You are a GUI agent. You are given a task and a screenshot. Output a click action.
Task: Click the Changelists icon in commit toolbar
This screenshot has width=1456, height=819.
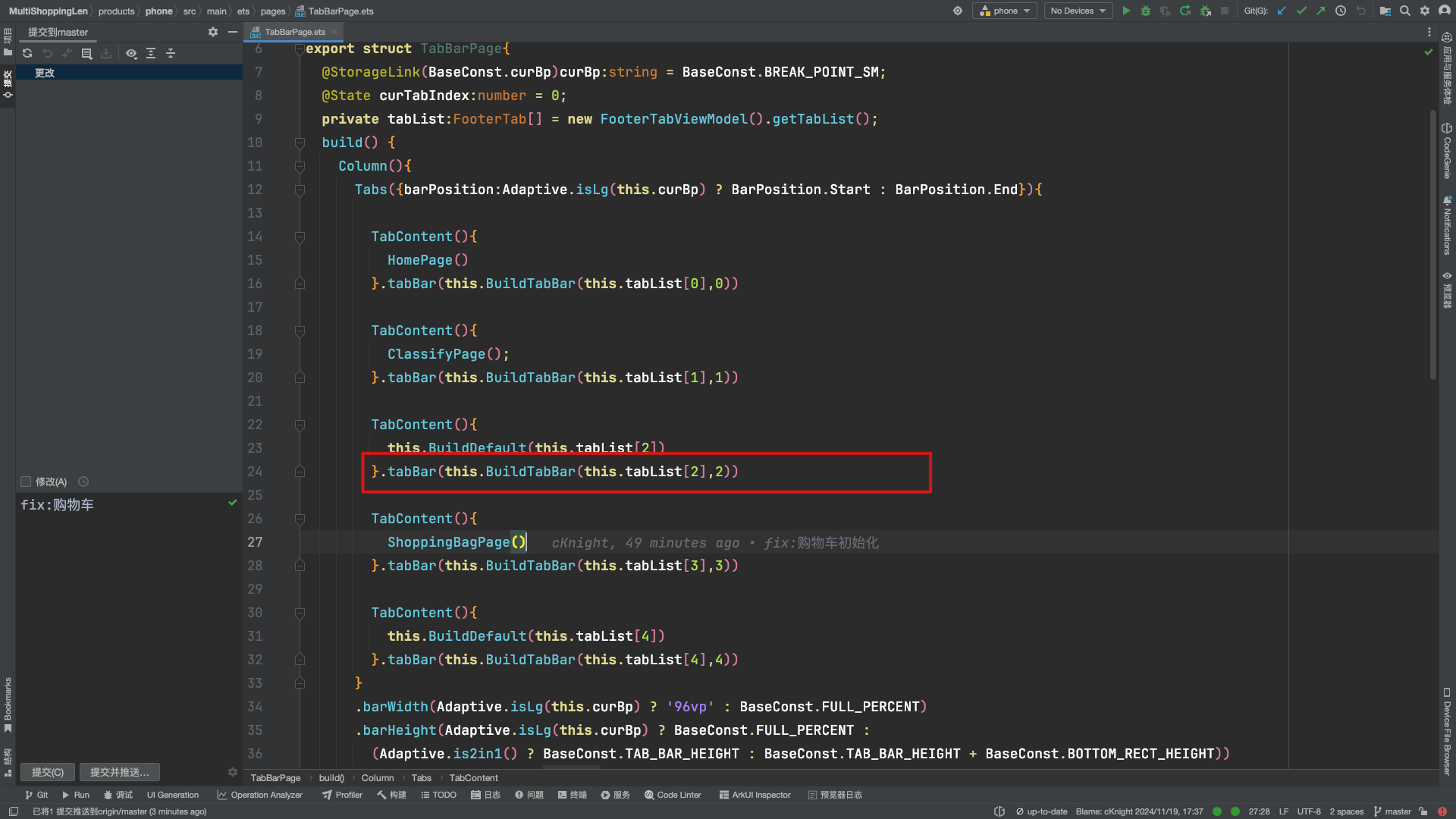[x=86, y=53]
